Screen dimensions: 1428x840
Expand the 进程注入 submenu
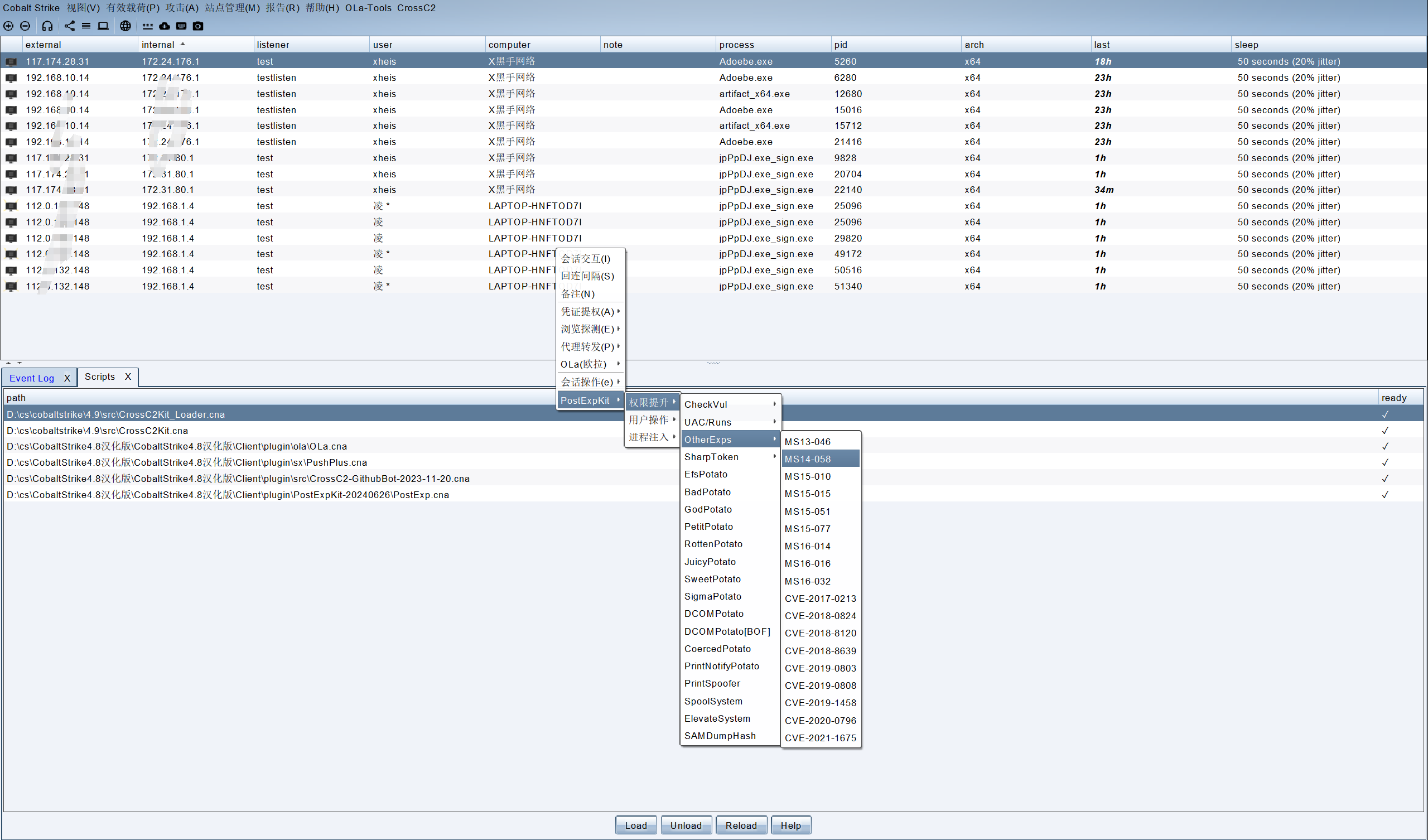(x=652, y=438)
